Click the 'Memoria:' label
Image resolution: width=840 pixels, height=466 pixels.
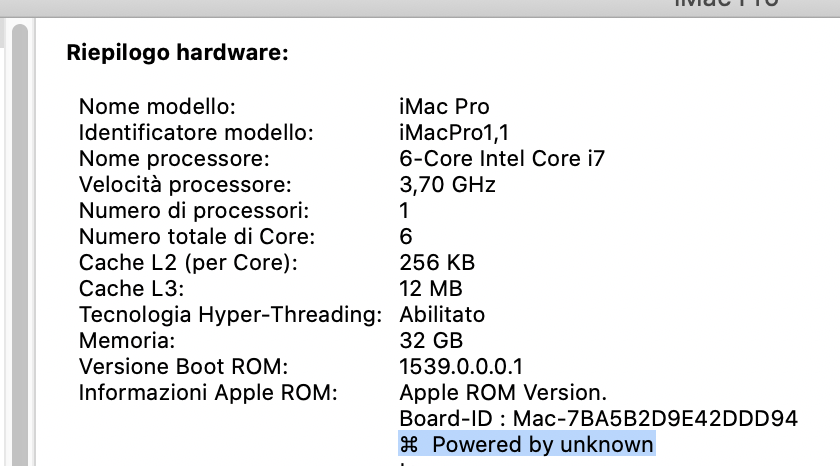(x=127, y=340)
